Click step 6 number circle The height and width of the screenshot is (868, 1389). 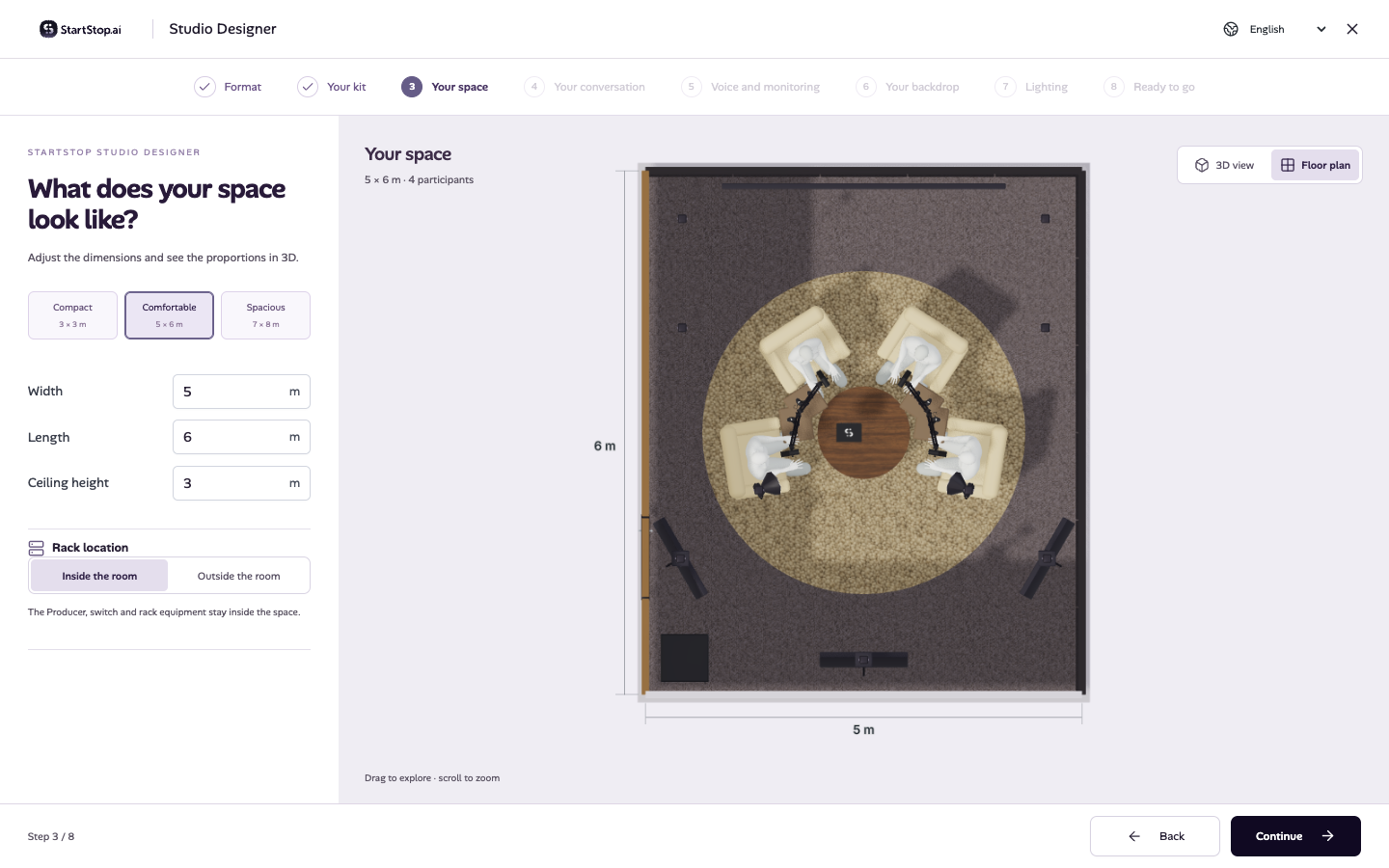[x=866, y=87]
